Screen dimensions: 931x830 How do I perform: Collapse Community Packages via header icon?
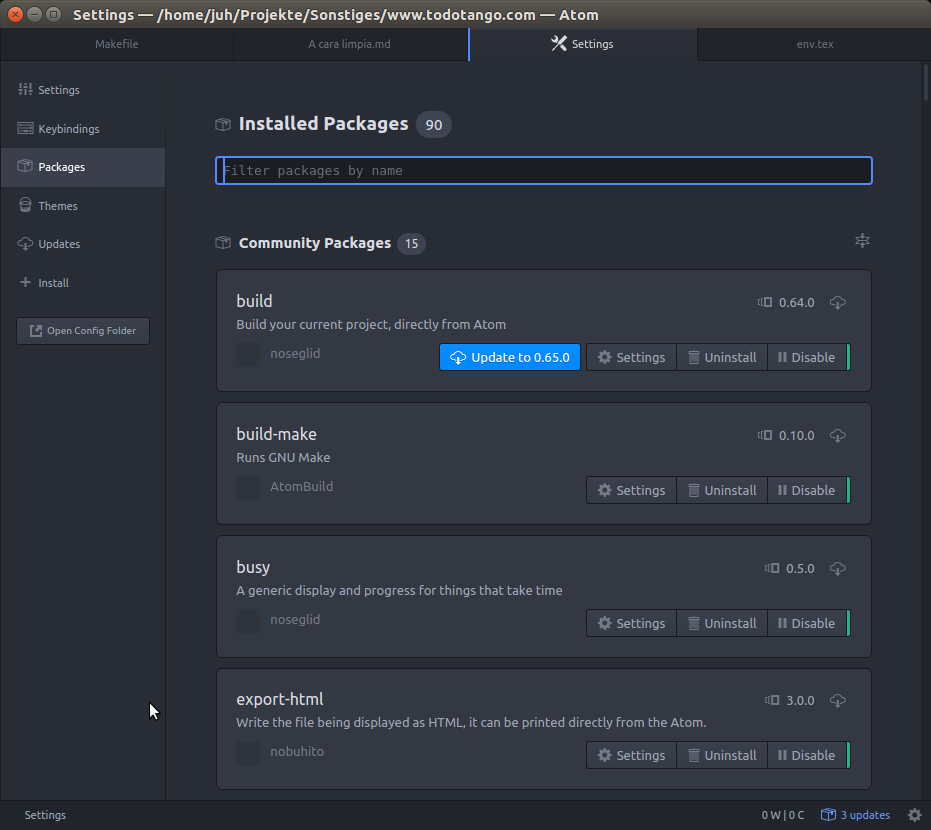point(862,240)
